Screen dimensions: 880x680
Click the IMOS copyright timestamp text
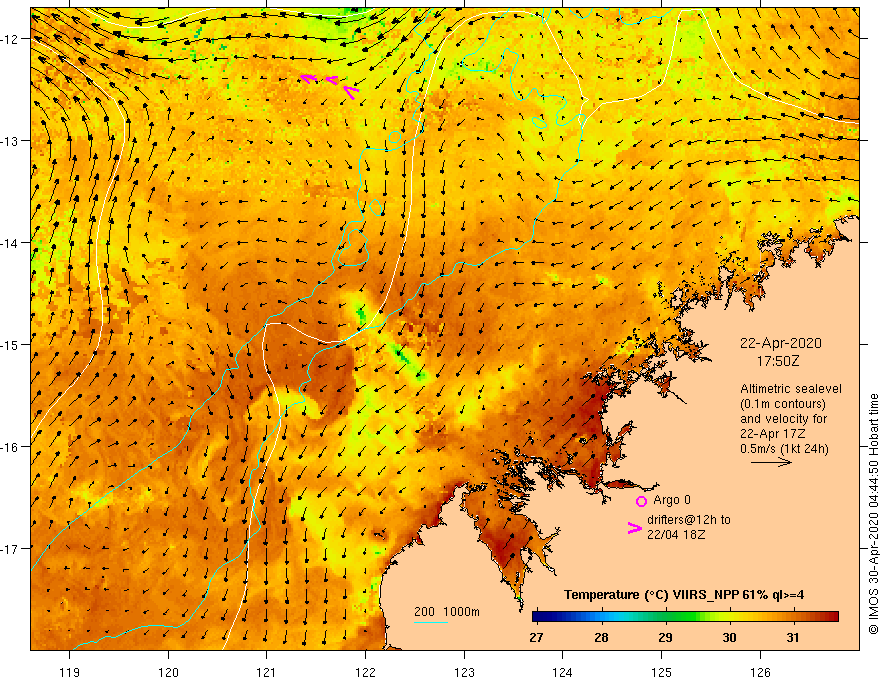click(x=873, y=514)
